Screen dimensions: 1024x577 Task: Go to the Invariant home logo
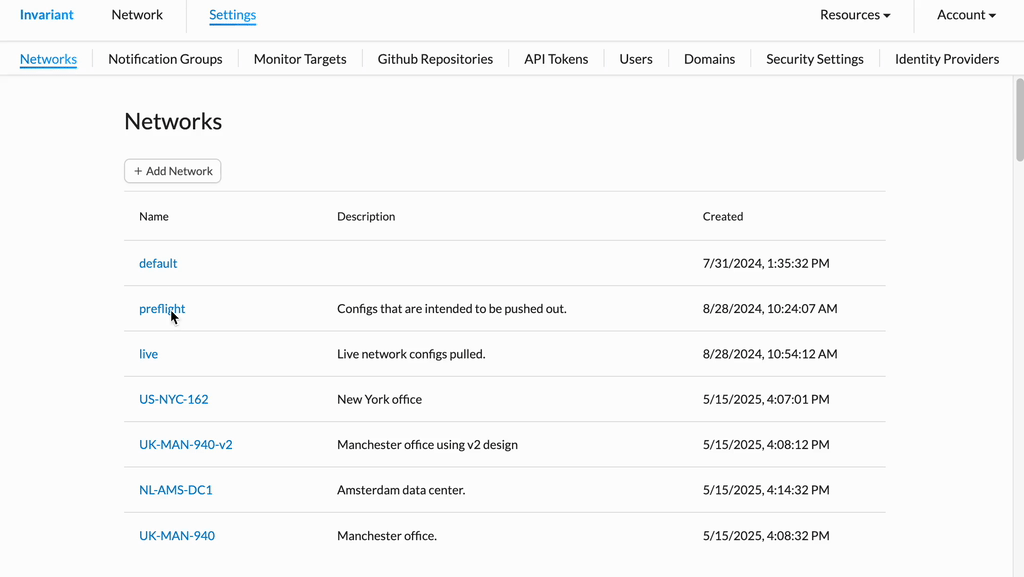46,15
